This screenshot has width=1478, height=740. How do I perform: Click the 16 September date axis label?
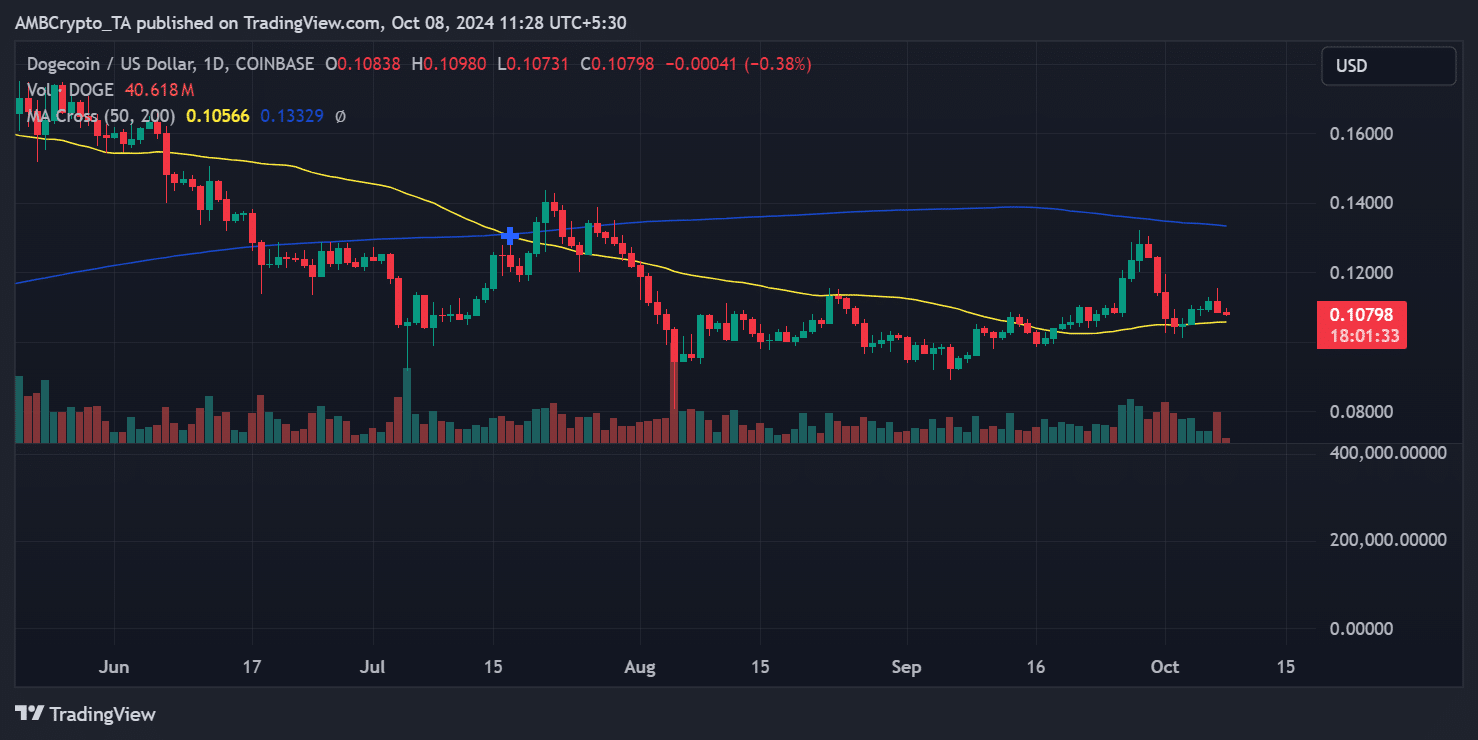(1036, 667)
